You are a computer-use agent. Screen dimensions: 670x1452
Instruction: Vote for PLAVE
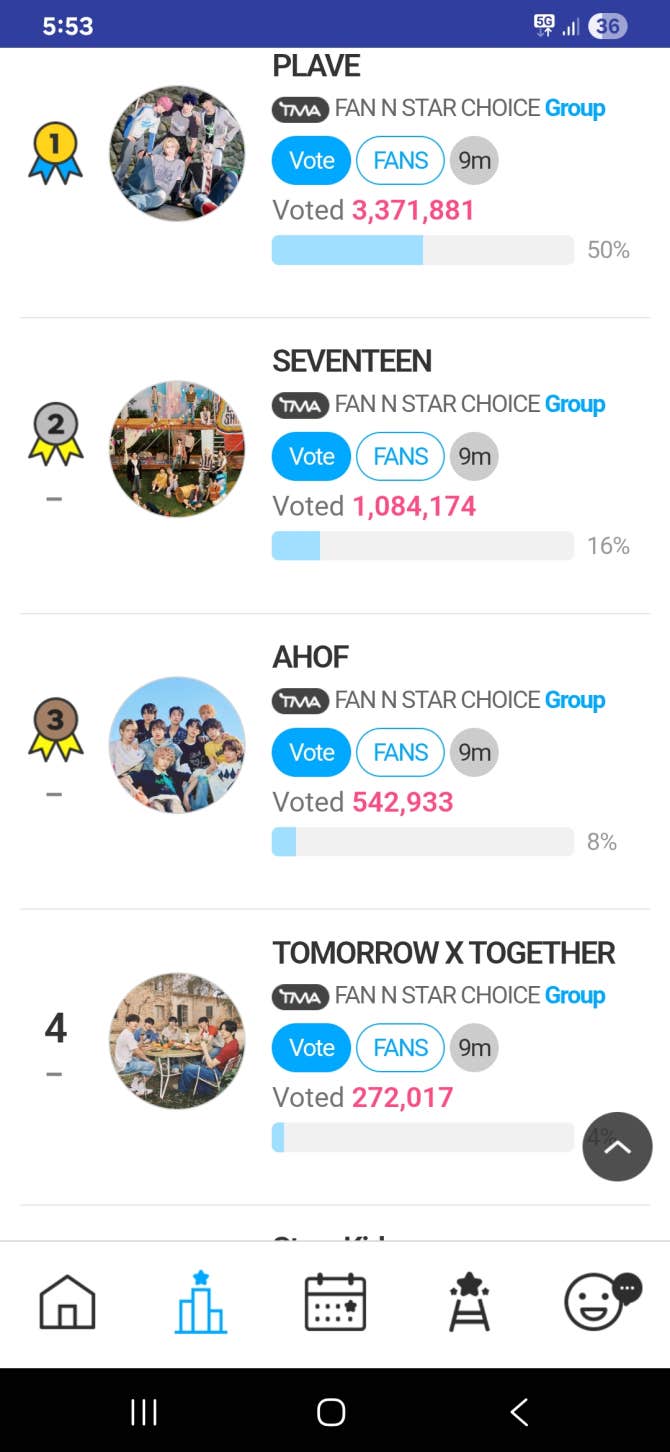[x=311, y=161]
